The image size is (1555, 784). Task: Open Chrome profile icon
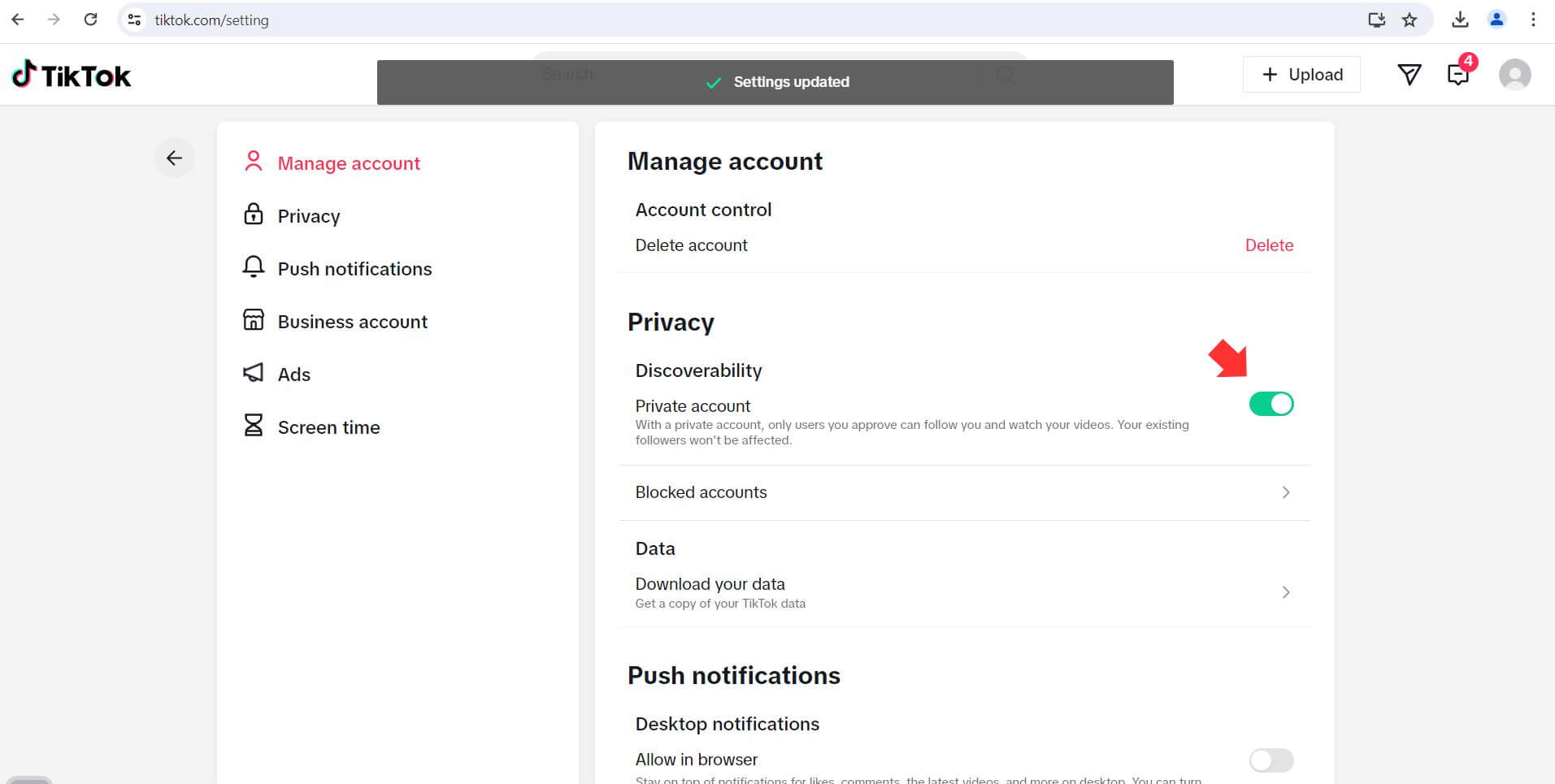[1496, 19]
